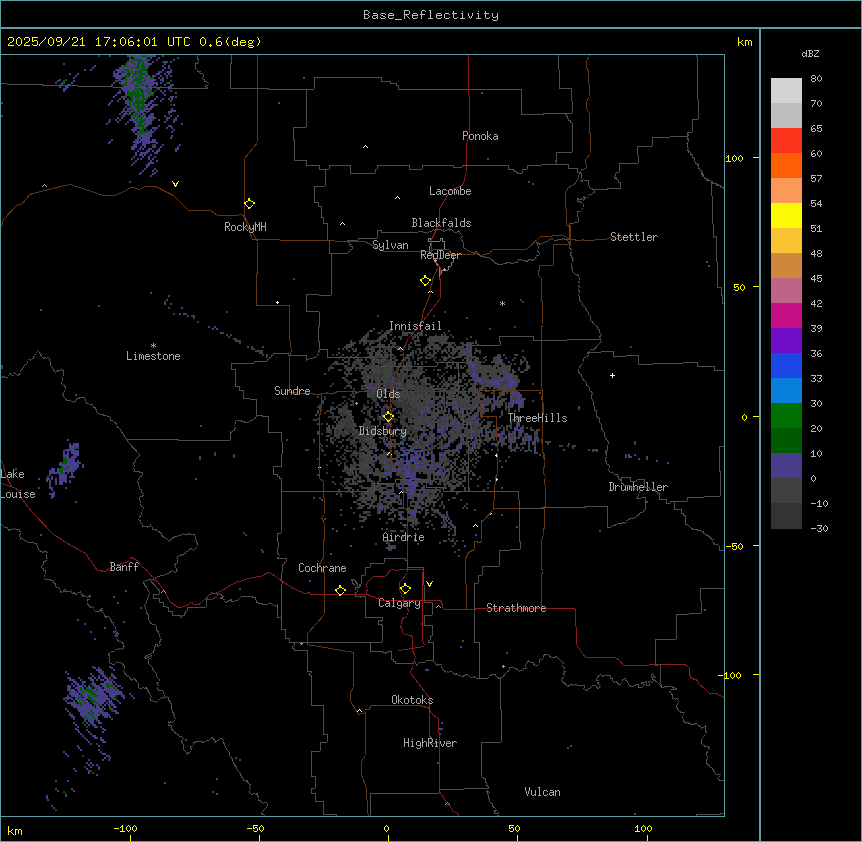Image resolution: width=862 pixels, height=842 pixels.
Task: Click the asterisk marker above Limestone
Action: (153, 345)
